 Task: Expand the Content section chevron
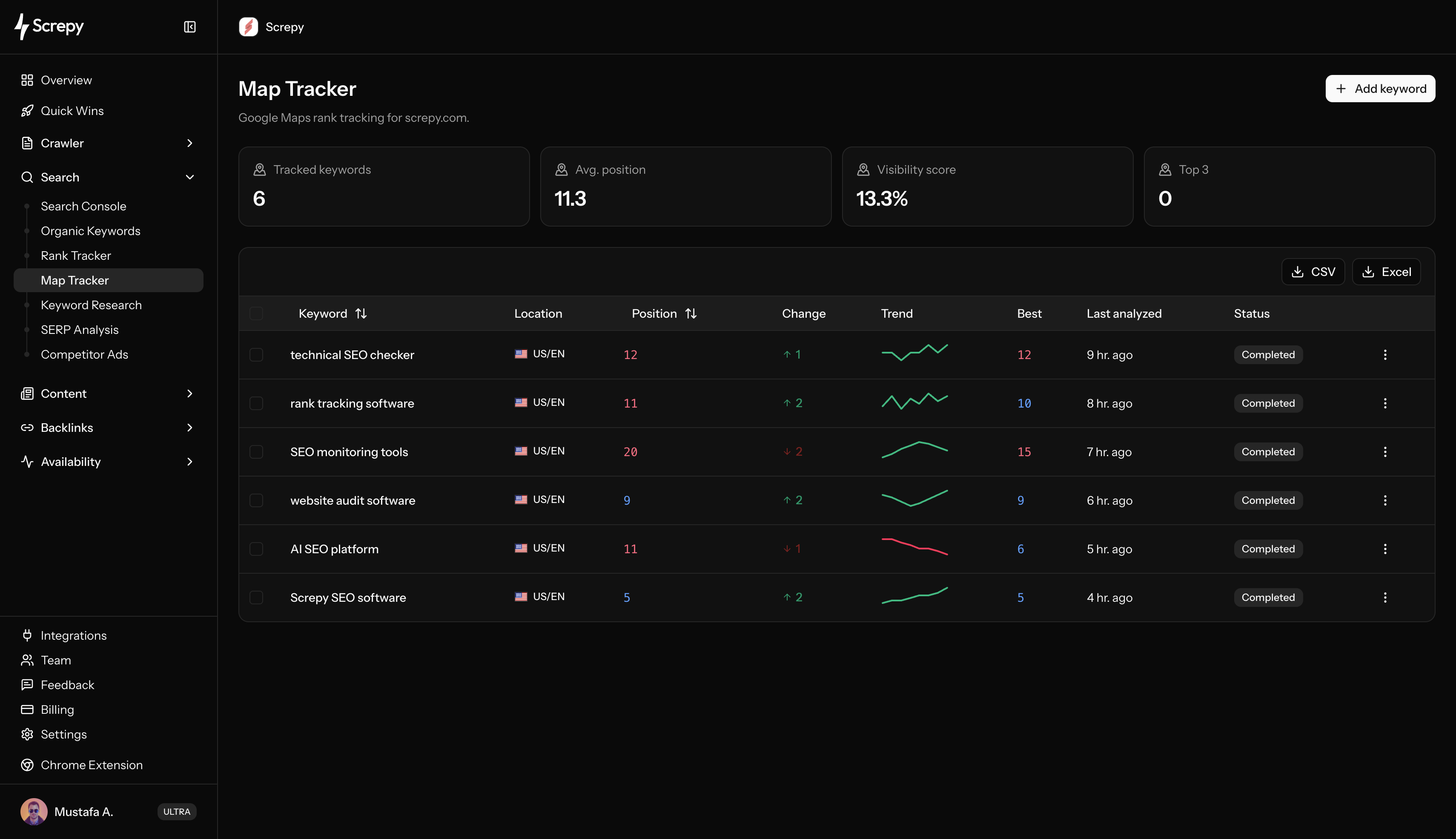tap(189, 394)
